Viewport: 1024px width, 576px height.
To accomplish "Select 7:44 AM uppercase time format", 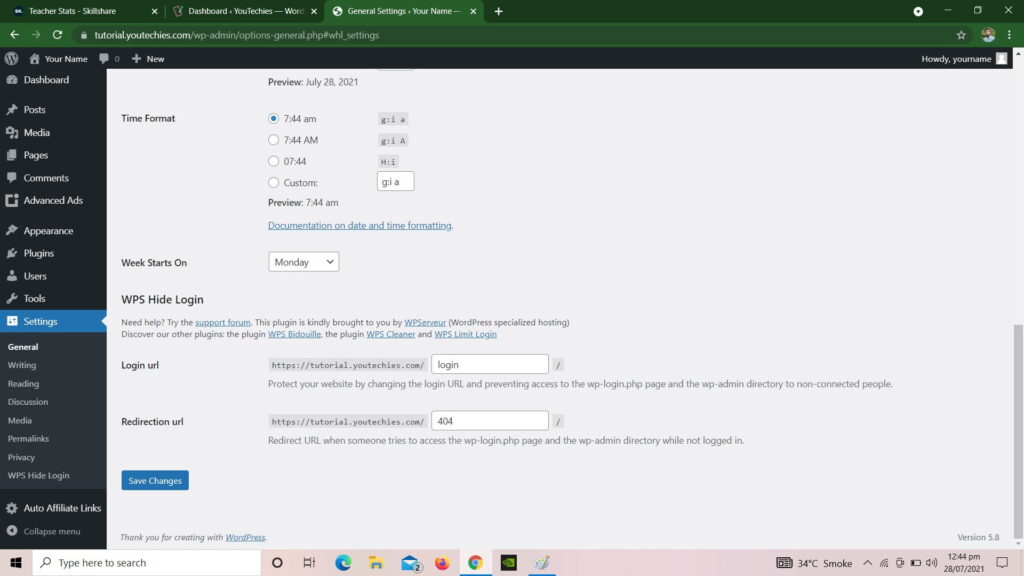I will [x=273, y=140].
